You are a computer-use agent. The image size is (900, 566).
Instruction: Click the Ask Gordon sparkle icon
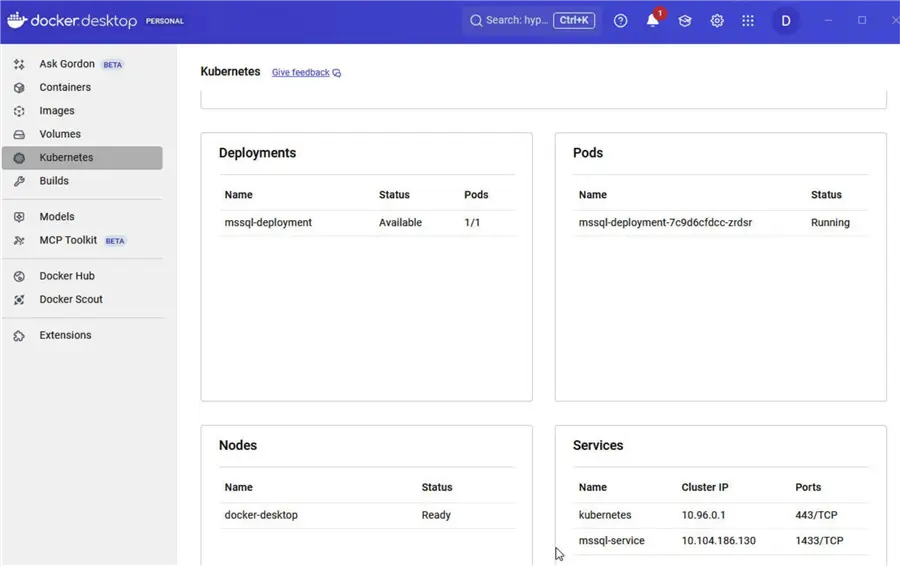[x=19, y=64]
